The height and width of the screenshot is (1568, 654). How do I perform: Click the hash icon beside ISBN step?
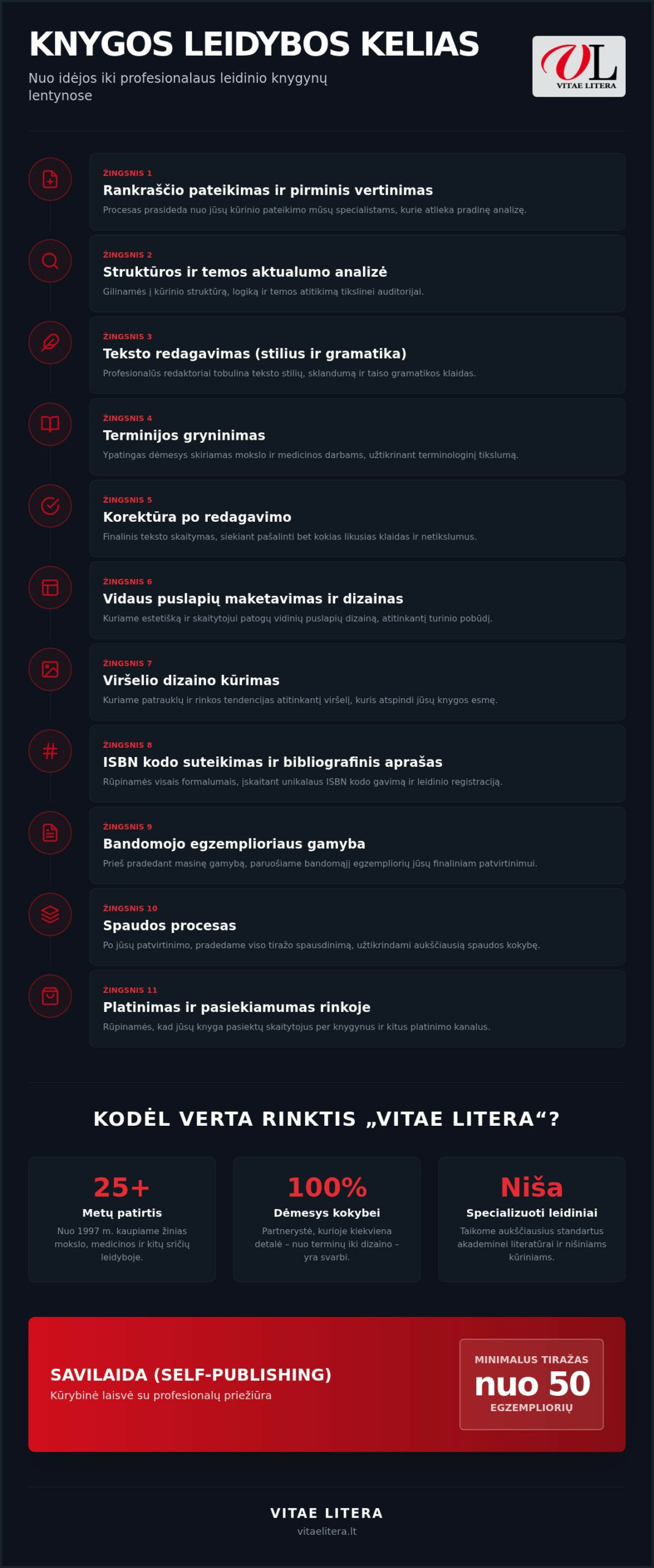click(50, 751)
